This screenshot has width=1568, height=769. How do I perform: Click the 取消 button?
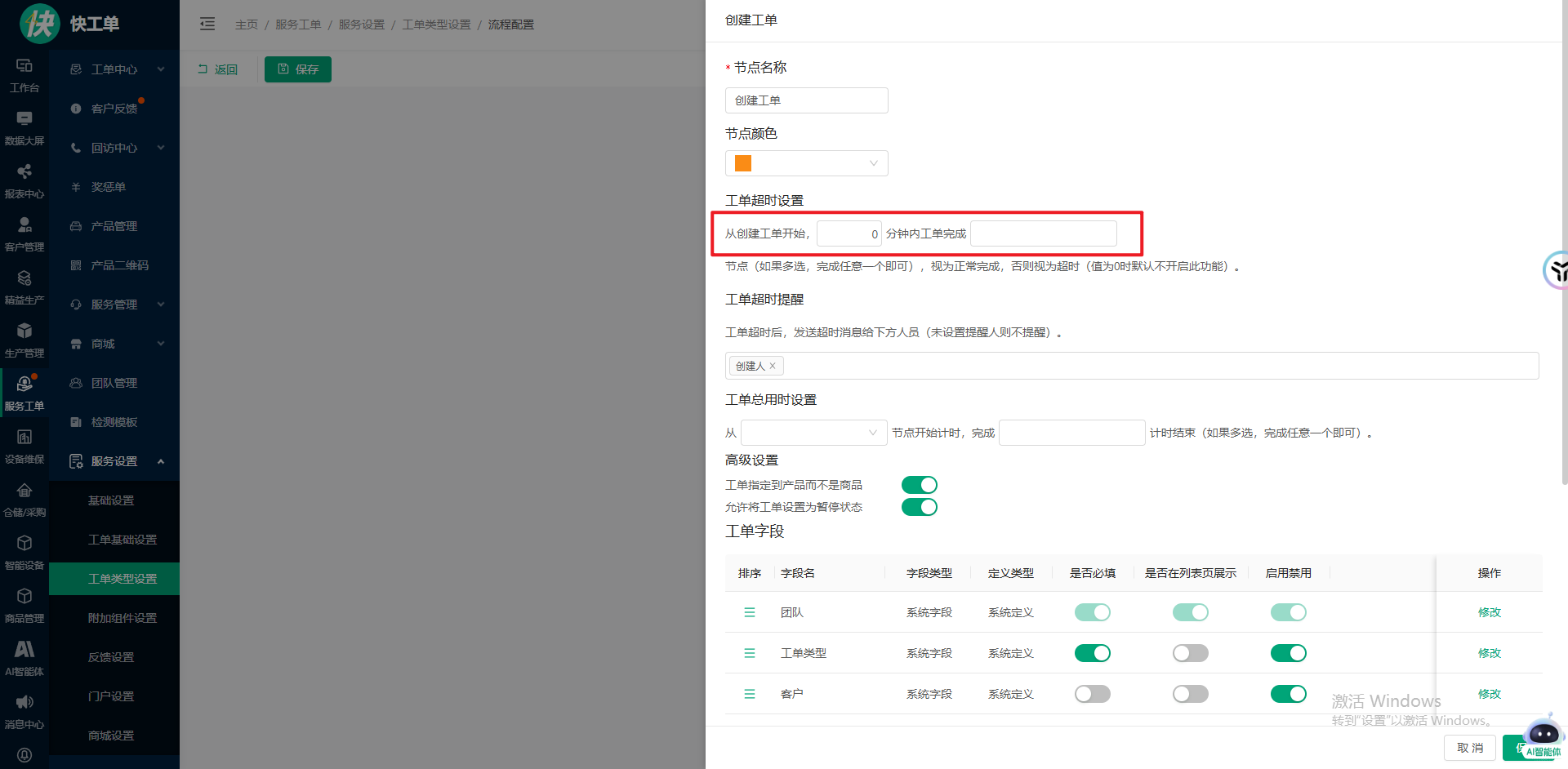coord(1469,748)
